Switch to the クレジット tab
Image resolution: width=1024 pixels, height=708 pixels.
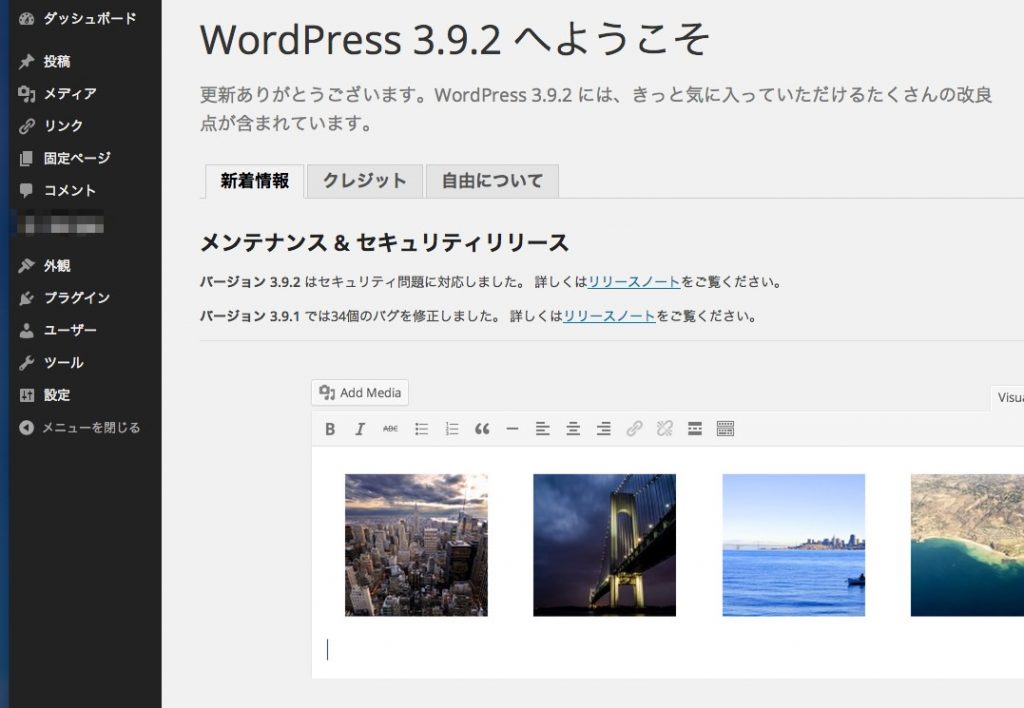tap(365, 181)
